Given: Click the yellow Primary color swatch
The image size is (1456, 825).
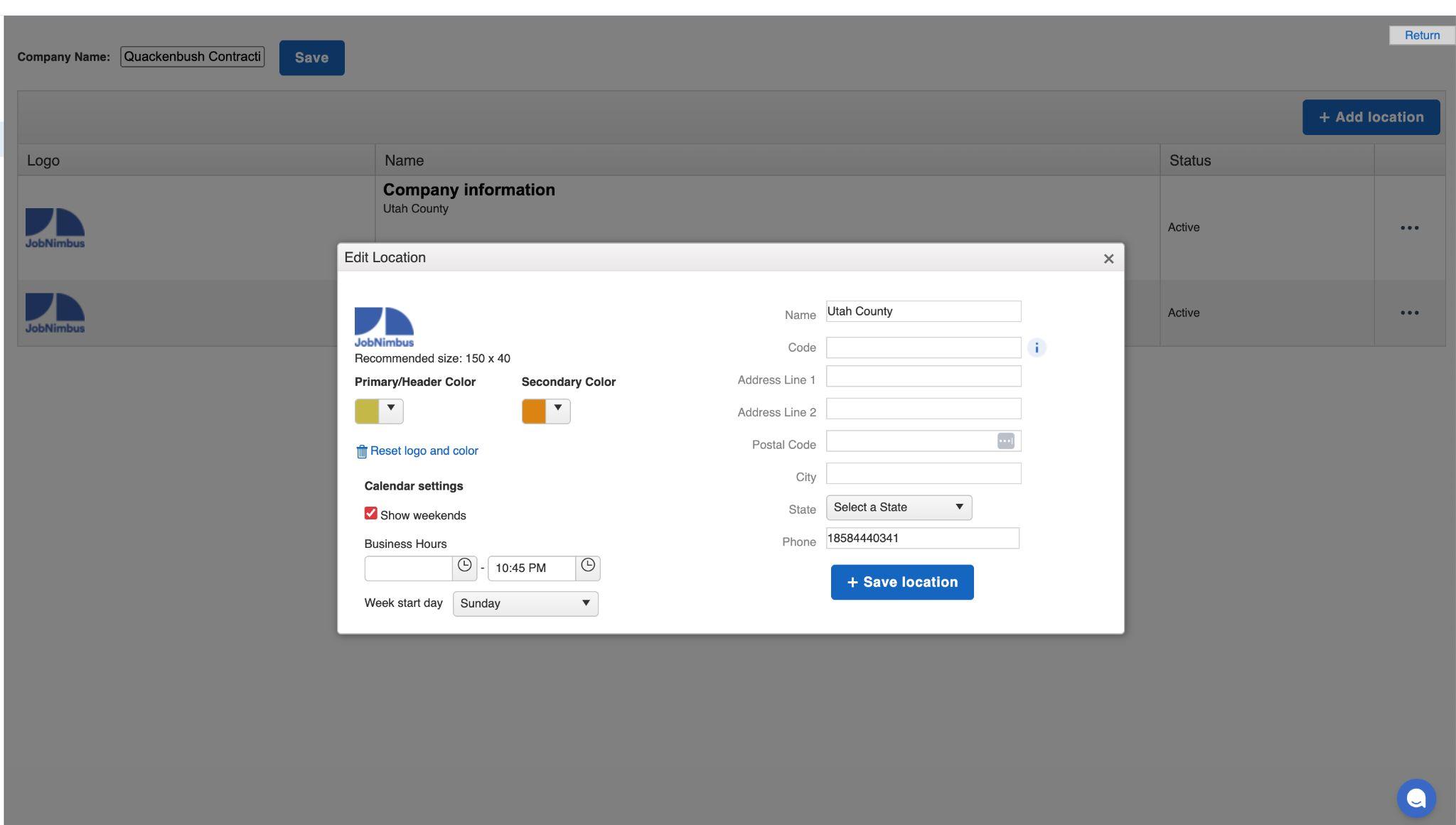Looking at the screenshot, I should [367, 411].
